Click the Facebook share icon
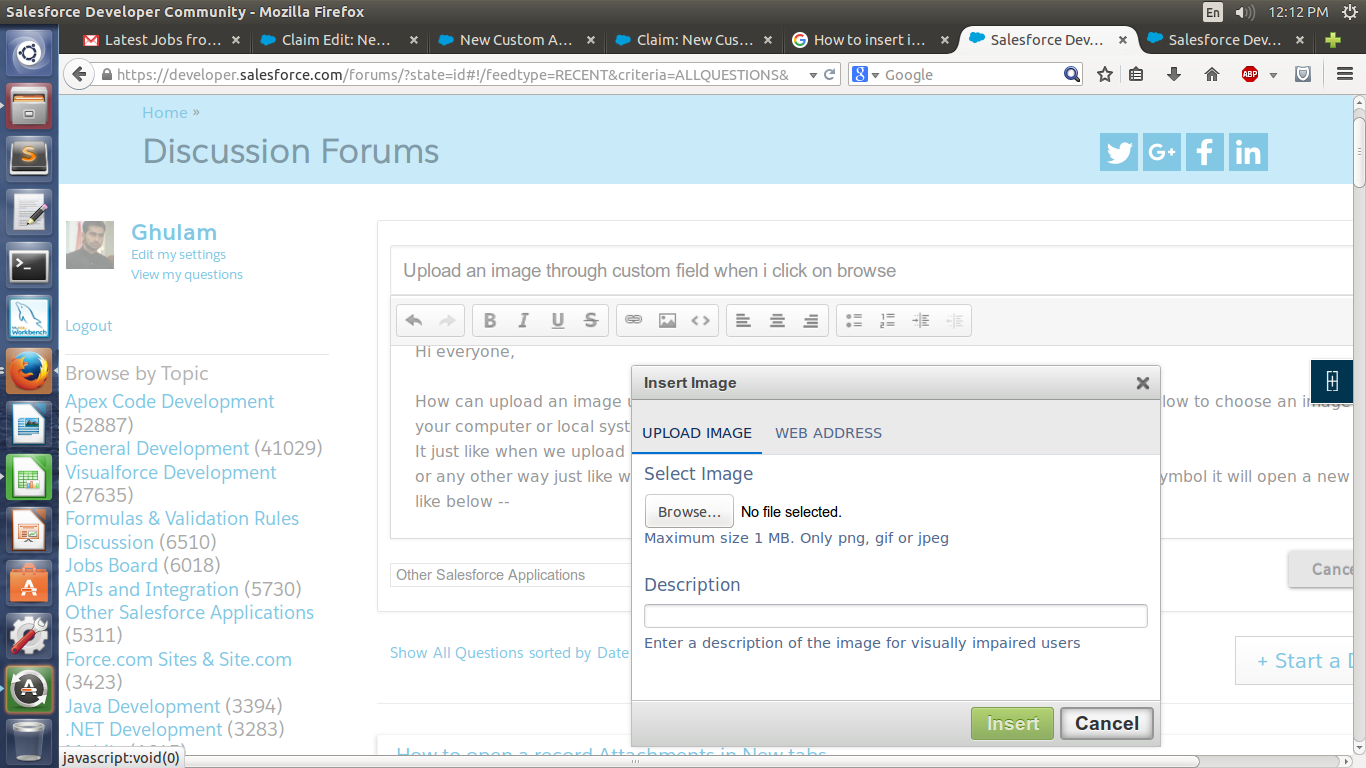This screenshot has height=768, width=1366. [1205, 152]
